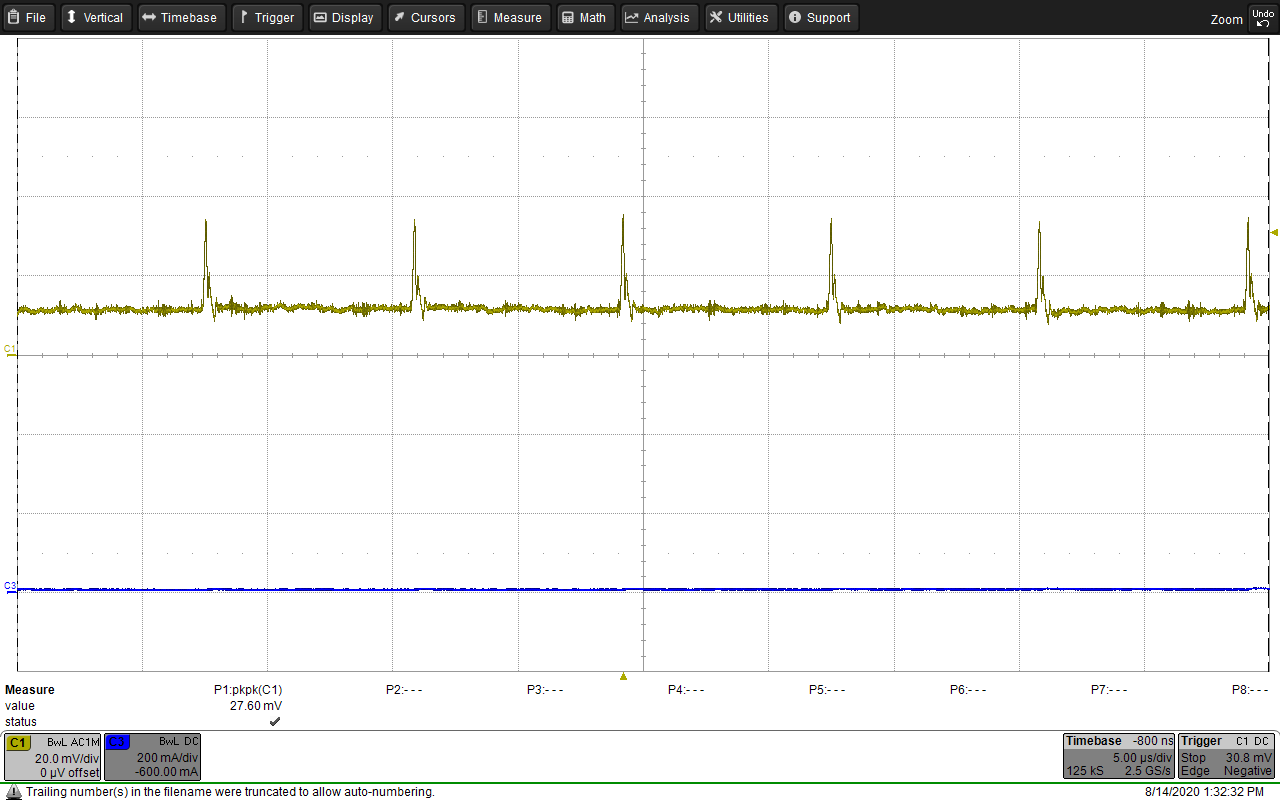Select the empty P8 measurement slot

(1250, 690)
